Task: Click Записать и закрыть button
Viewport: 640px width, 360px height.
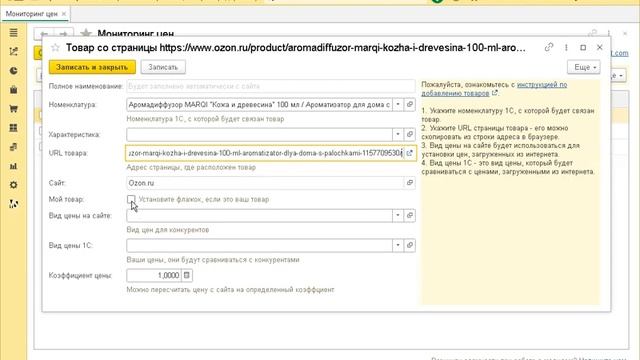Action: coord(92,67)
